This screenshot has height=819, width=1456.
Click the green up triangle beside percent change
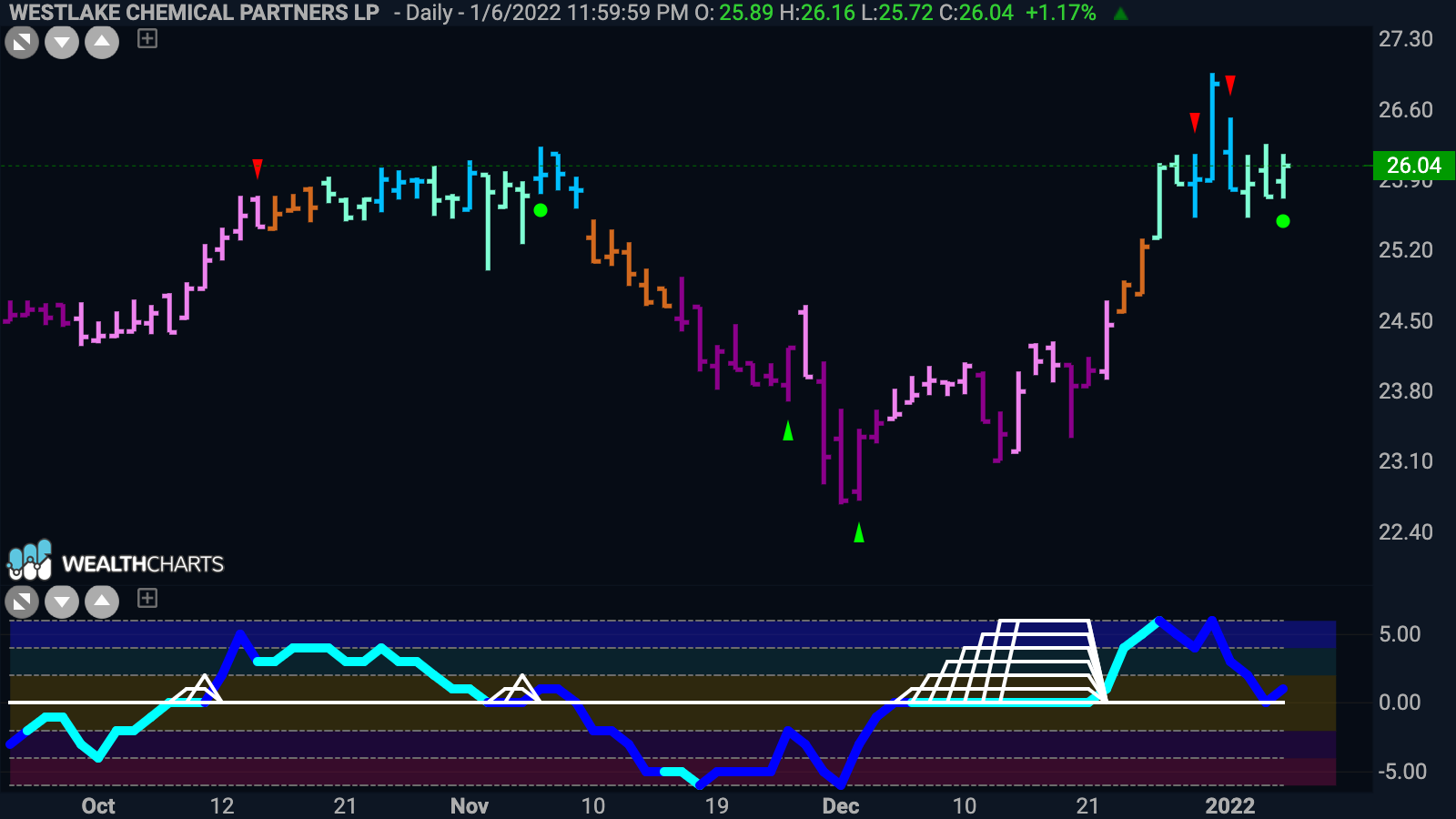point(1121,14)
